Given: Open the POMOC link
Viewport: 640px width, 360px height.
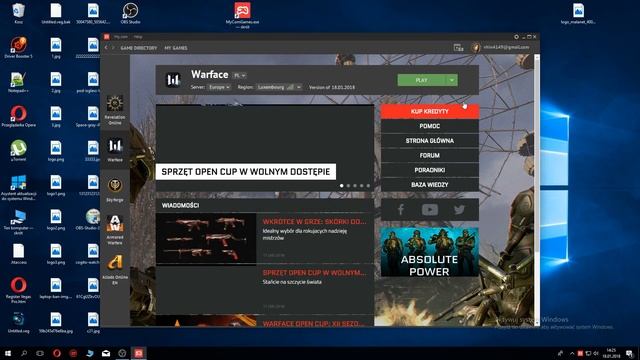Looking at the screenshot, I should [x=430, y=126].
